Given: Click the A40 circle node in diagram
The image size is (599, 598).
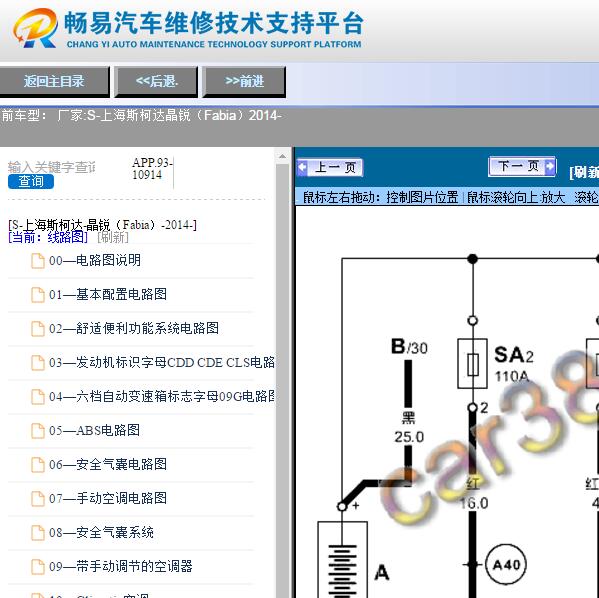Looking at the screenshot, I should tap(505, 565).
